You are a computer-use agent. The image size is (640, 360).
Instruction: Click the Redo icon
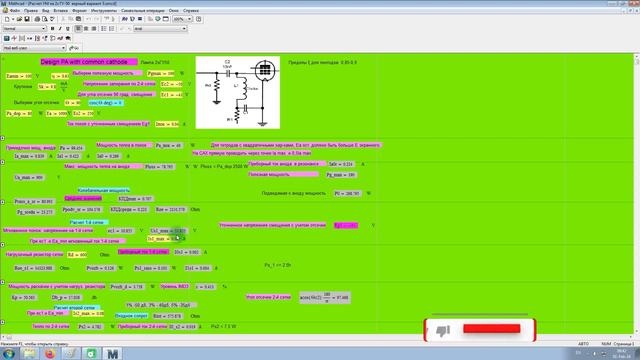pos(96,19)
